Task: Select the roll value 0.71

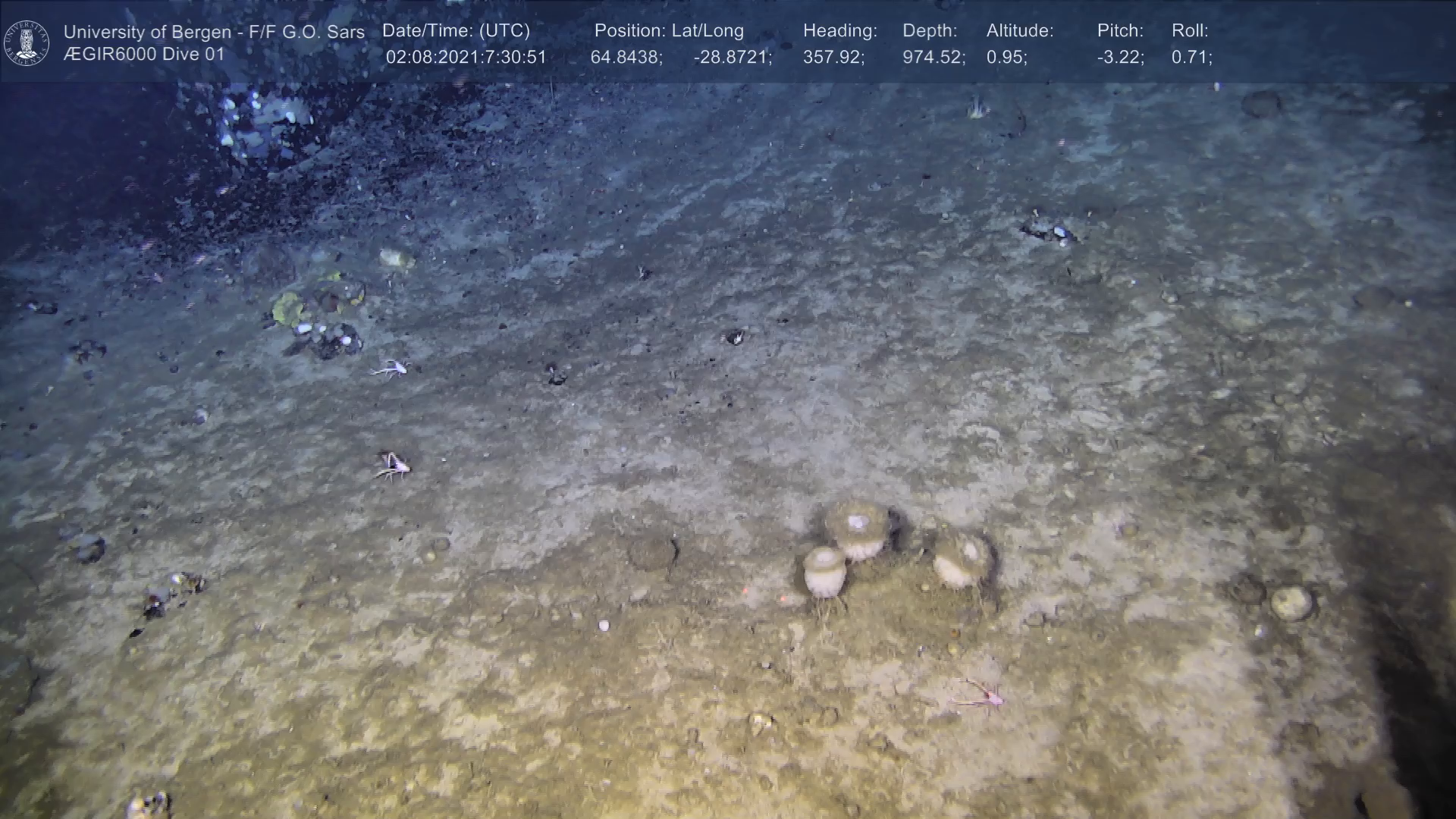Action: click(1191, 58)
